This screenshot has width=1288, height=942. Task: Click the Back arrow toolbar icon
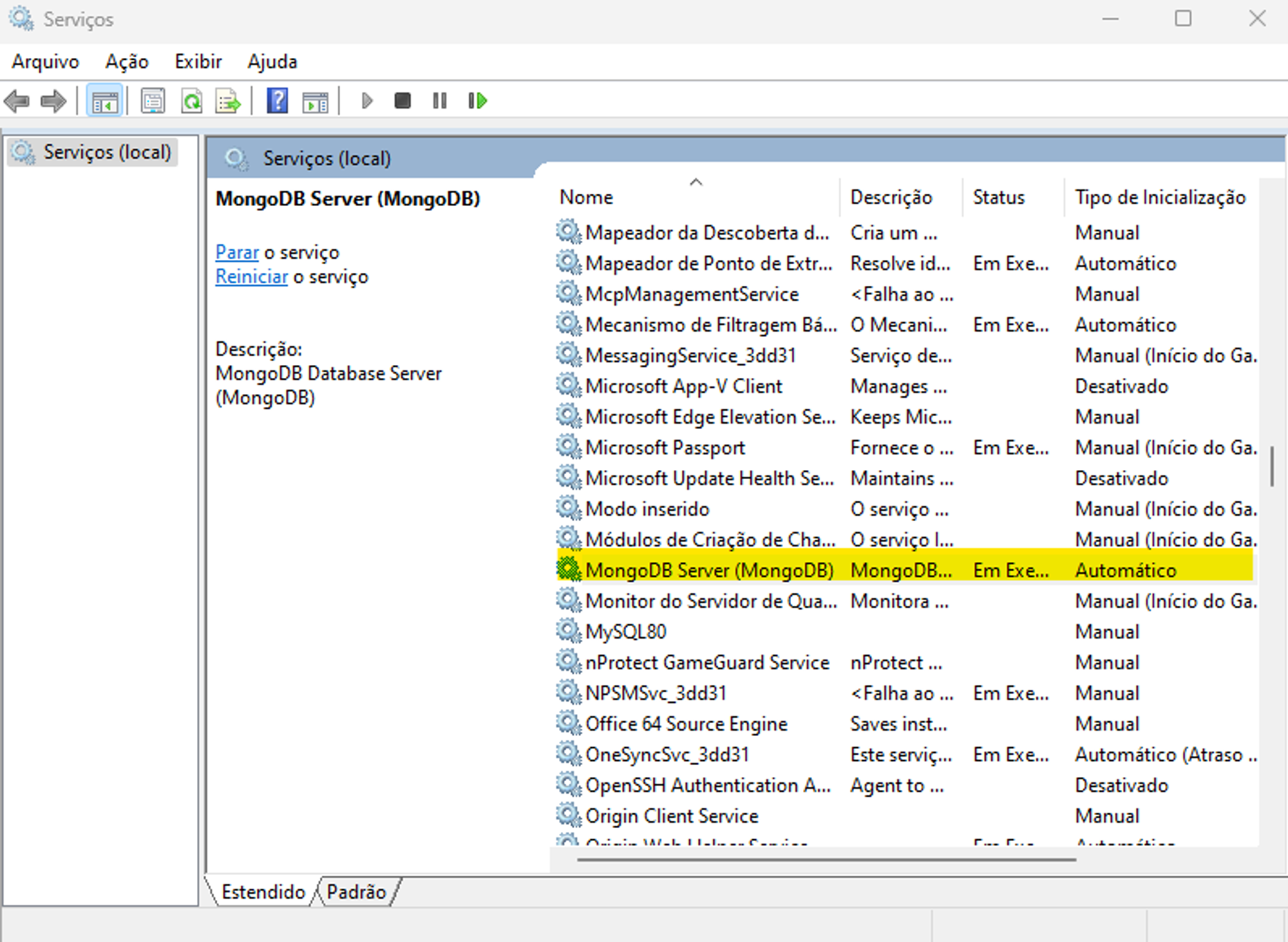click(x=17, y=101)
